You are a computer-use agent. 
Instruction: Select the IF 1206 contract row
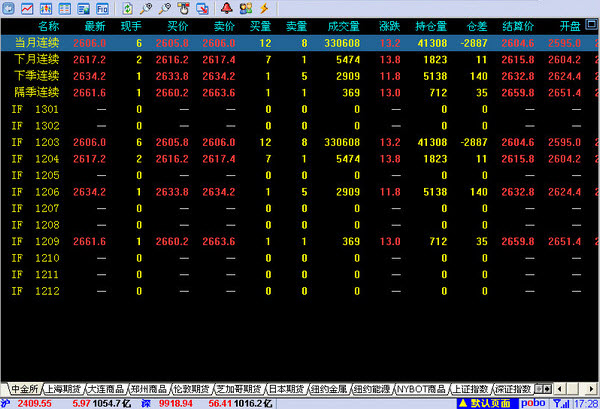pyautogui.click(x=299, y=192)
